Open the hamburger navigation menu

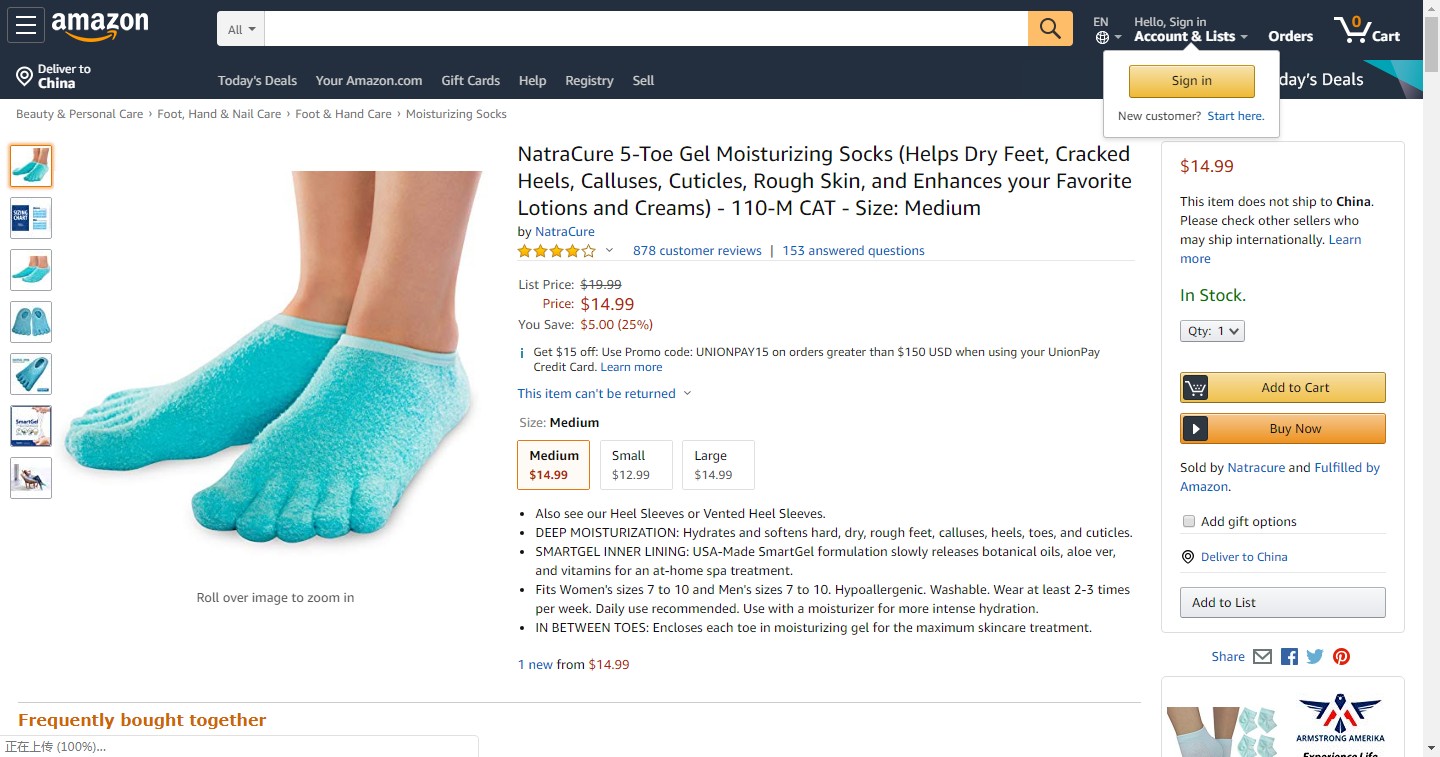[x=25, y=26]
